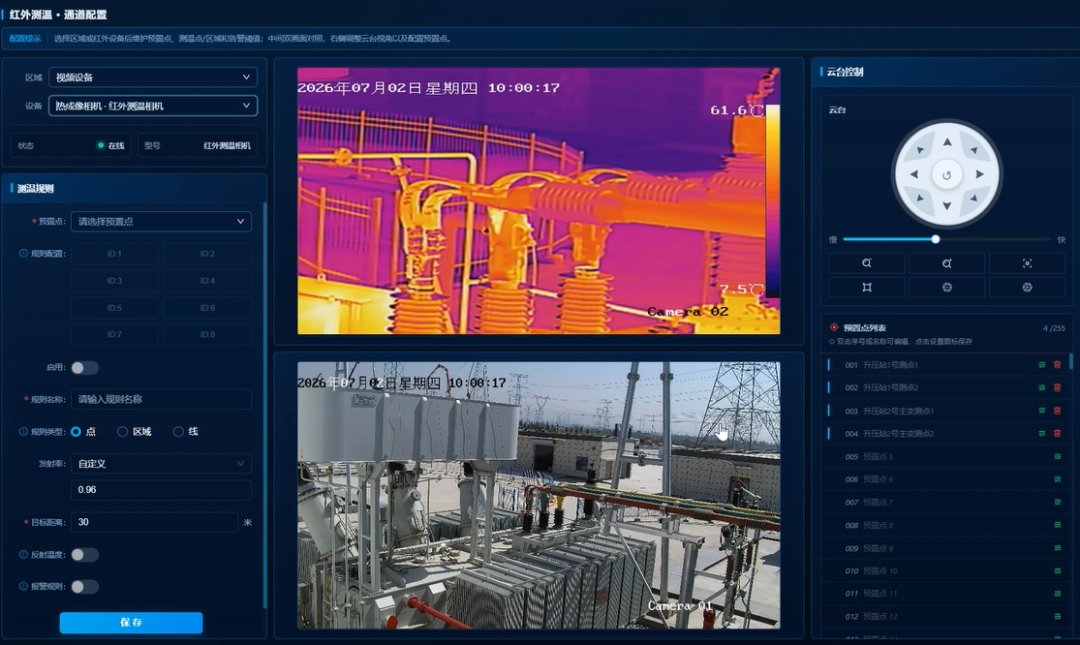Click the 配置提示 label

25,39
